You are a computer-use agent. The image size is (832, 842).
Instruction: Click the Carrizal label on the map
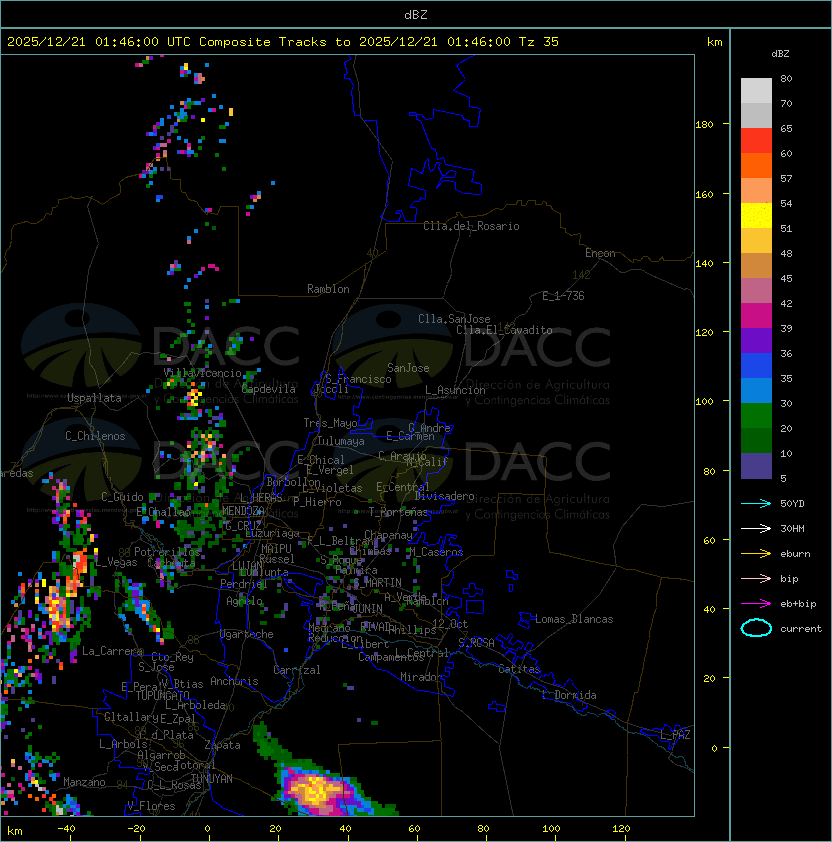pyautogui.click(x=297, y=670)
